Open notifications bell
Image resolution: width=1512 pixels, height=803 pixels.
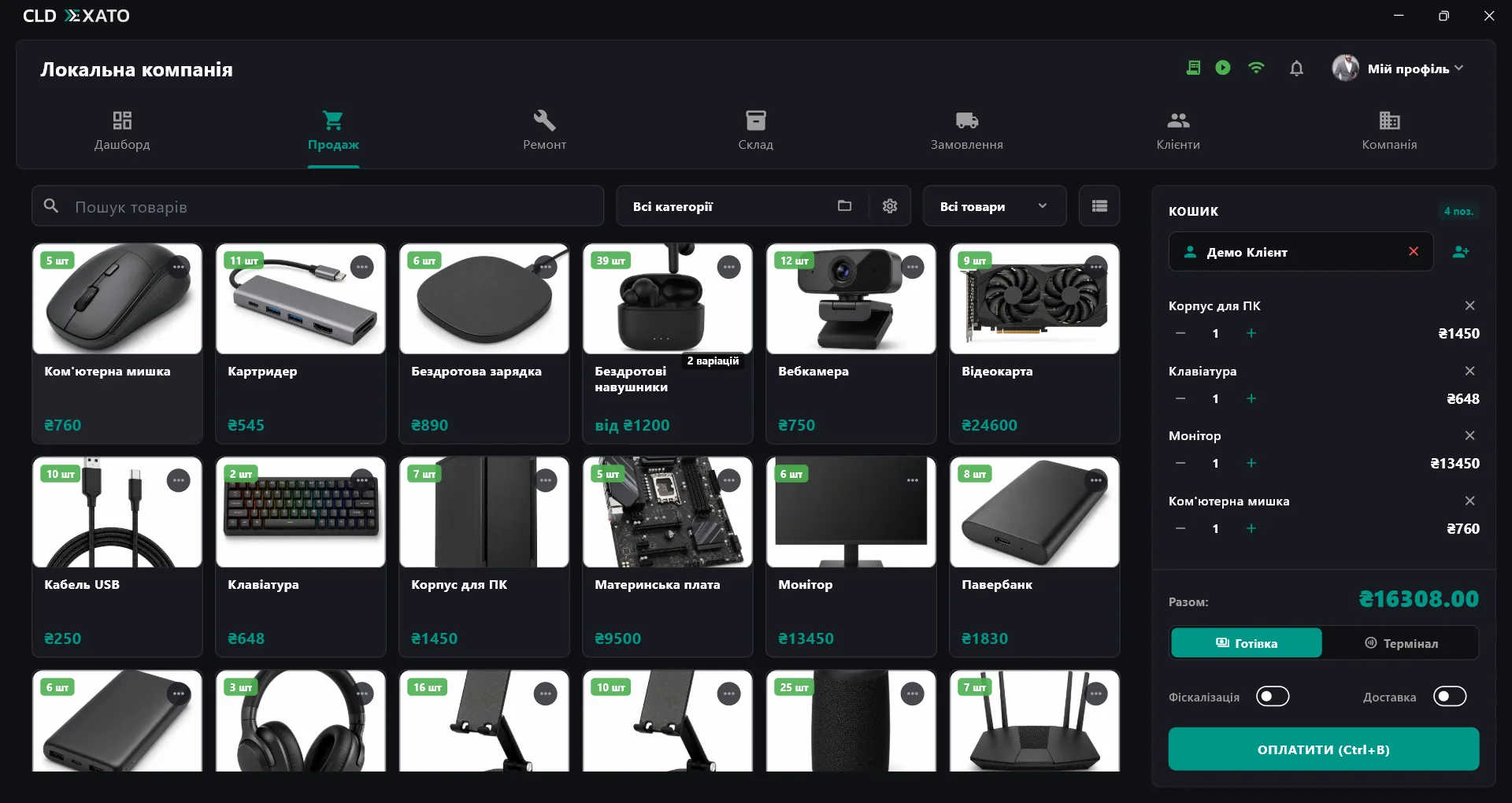pos(1296,68)
